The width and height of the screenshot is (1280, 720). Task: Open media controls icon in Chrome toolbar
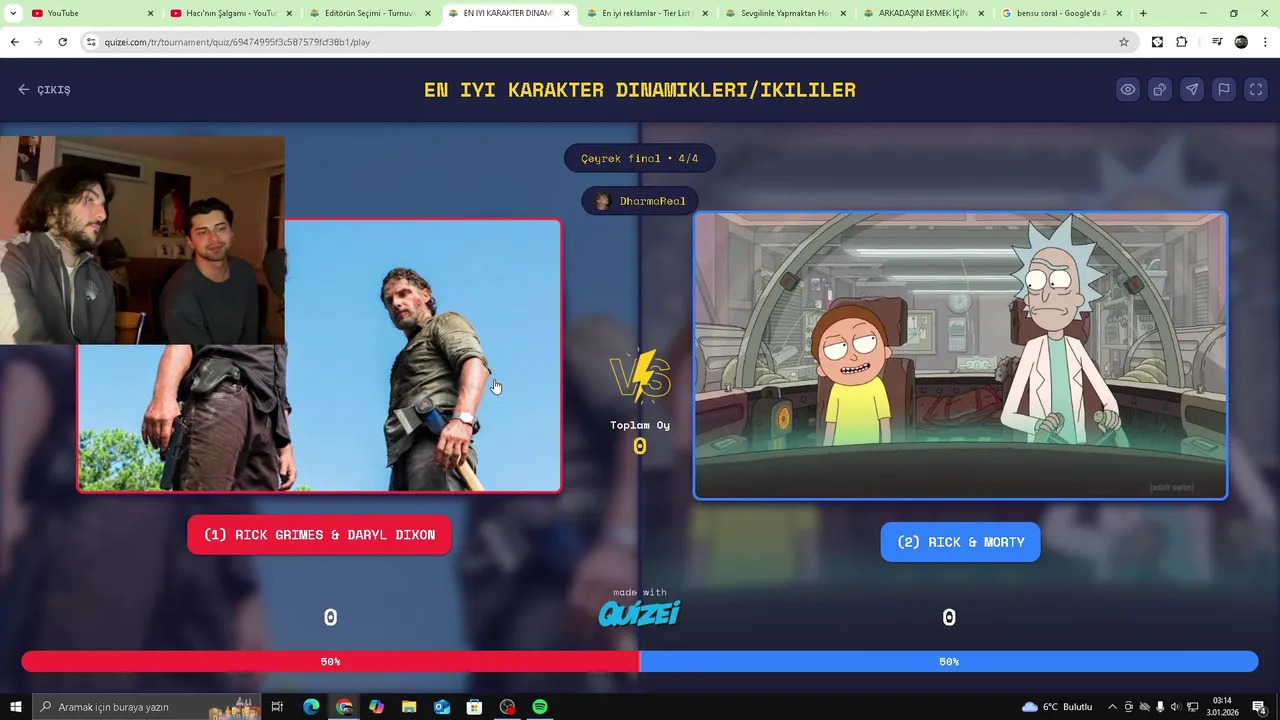[x=1217, y=42]
